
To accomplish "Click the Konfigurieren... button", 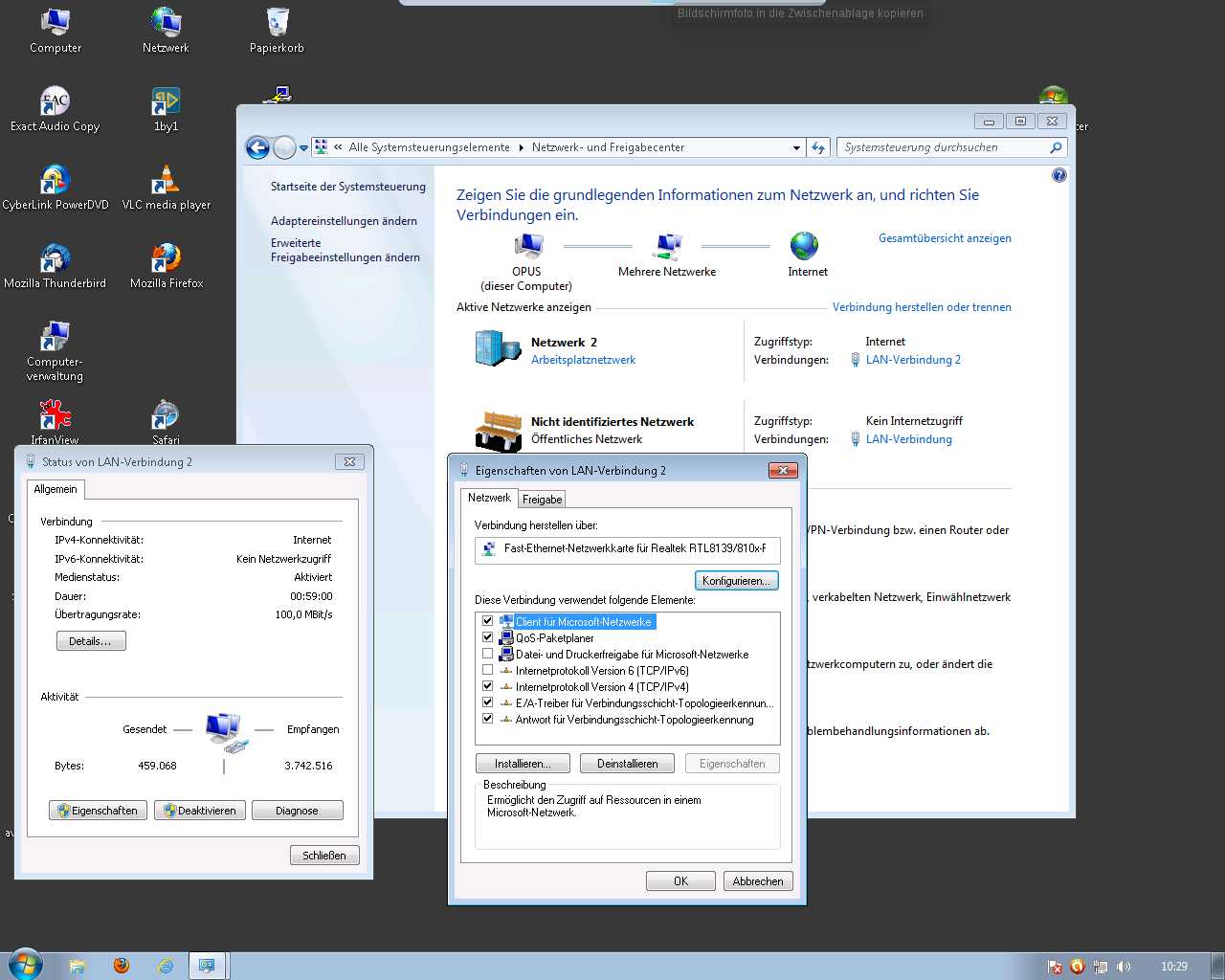I will (737, 581).
